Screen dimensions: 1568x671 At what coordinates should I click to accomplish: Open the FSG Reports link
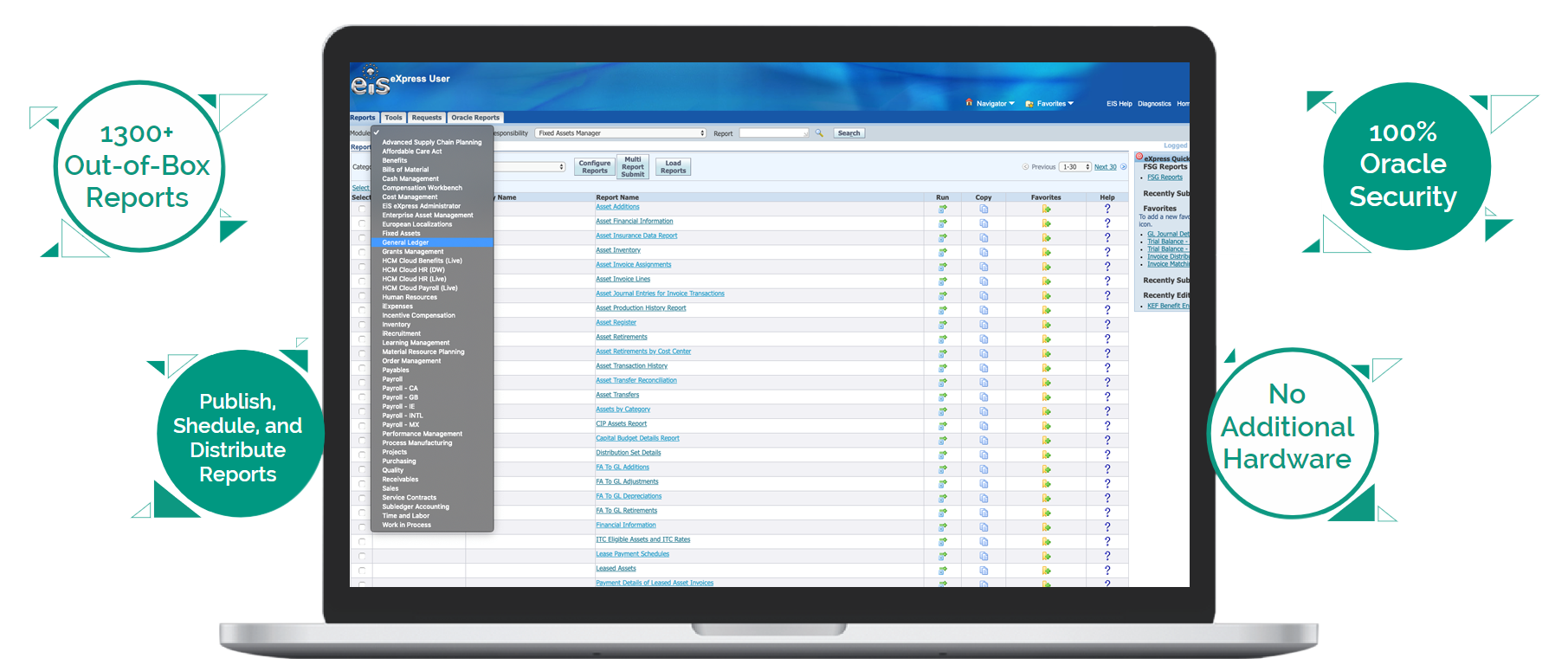tap(1165, 177)
